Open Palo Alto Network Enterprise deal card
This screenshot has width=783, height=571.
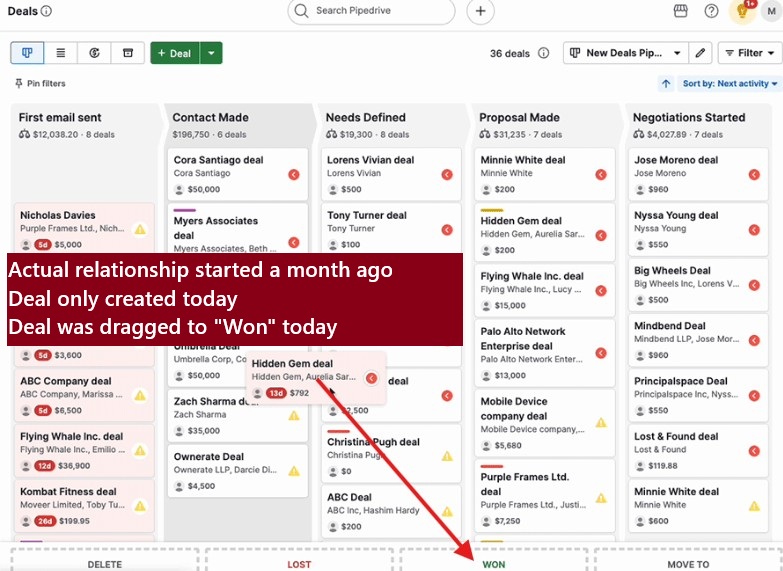point(545,353)
